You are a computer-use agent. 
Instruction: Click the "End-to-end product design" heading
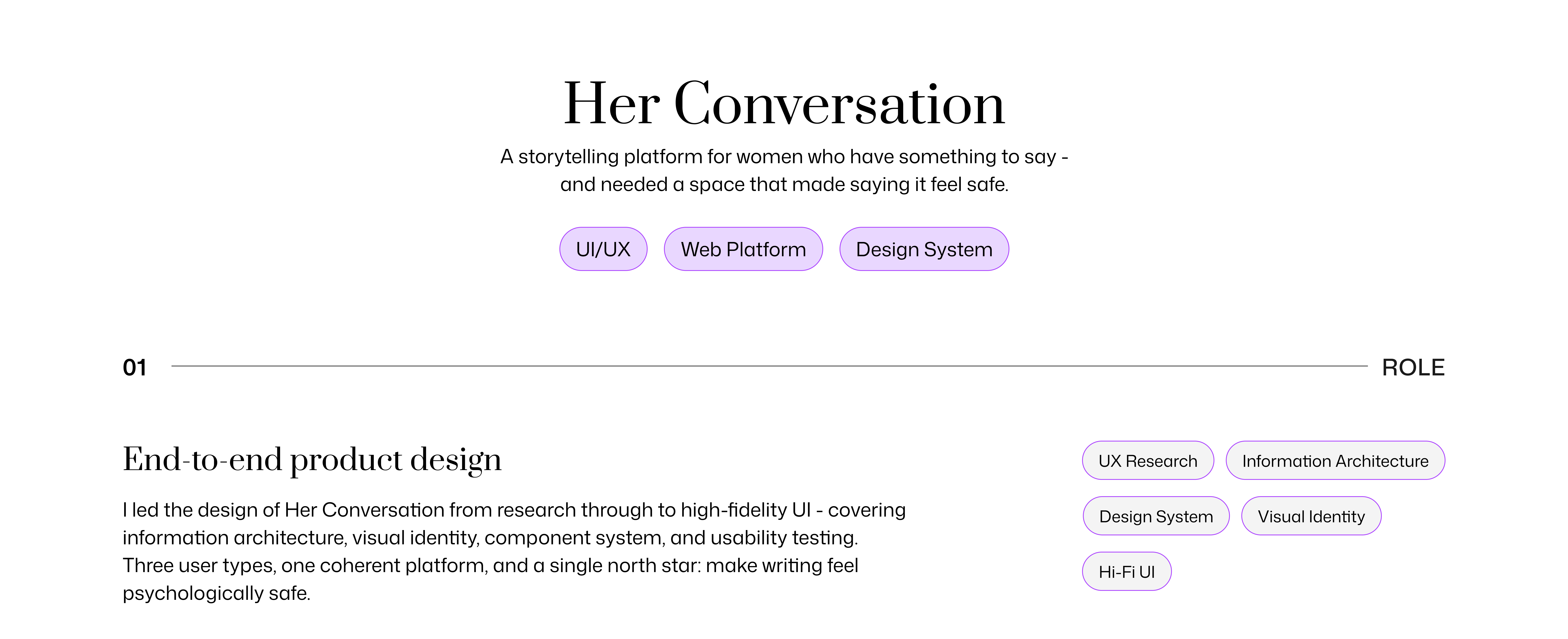(312, 460)
